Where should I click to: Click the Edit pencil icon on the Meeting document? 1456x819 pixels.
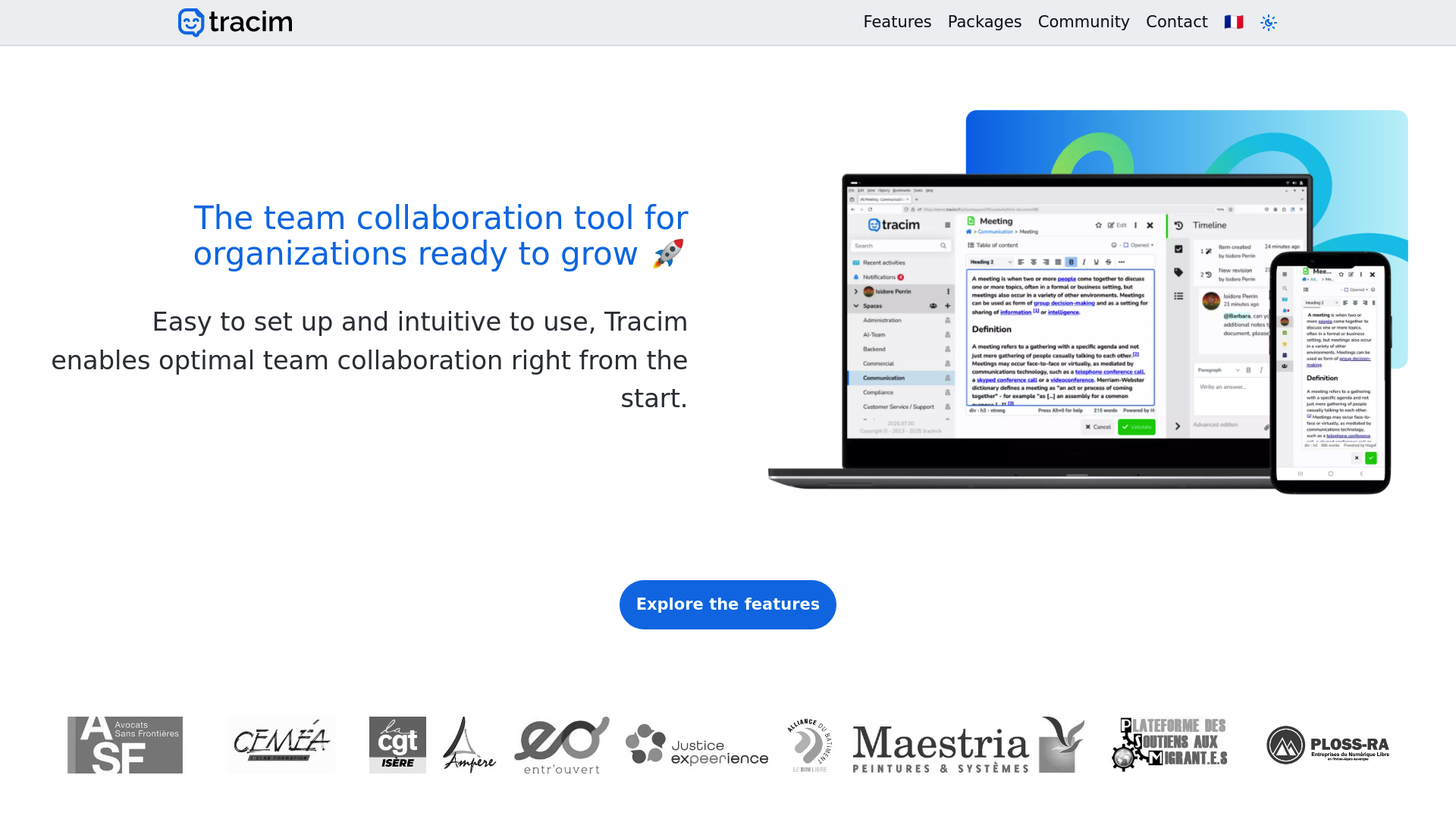1111,225
